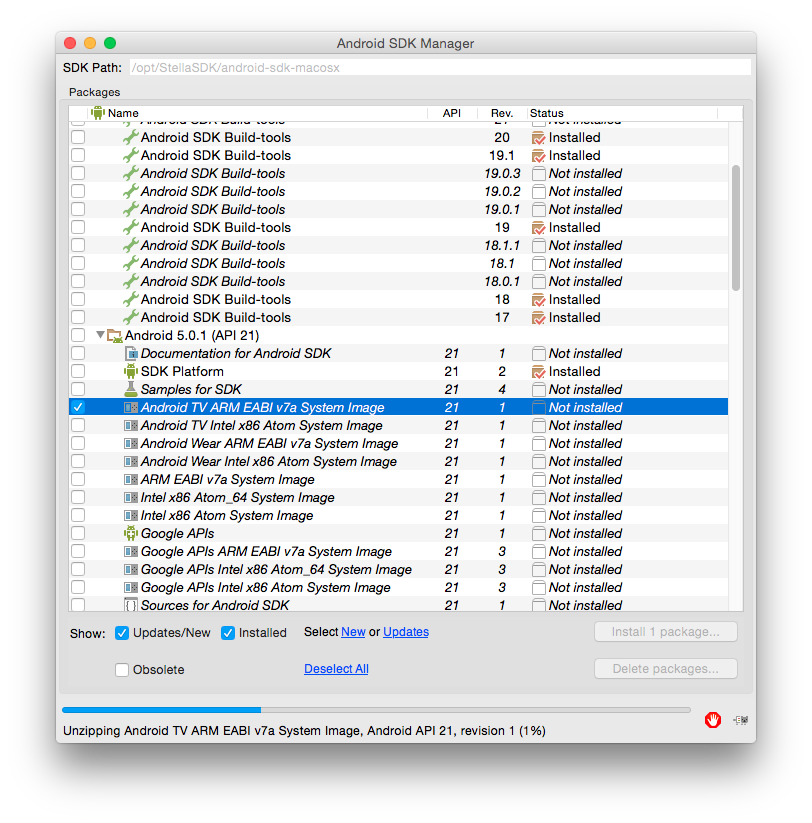
Task: Select New packages link
Action: pyautogui.click(x=353, y=632)
